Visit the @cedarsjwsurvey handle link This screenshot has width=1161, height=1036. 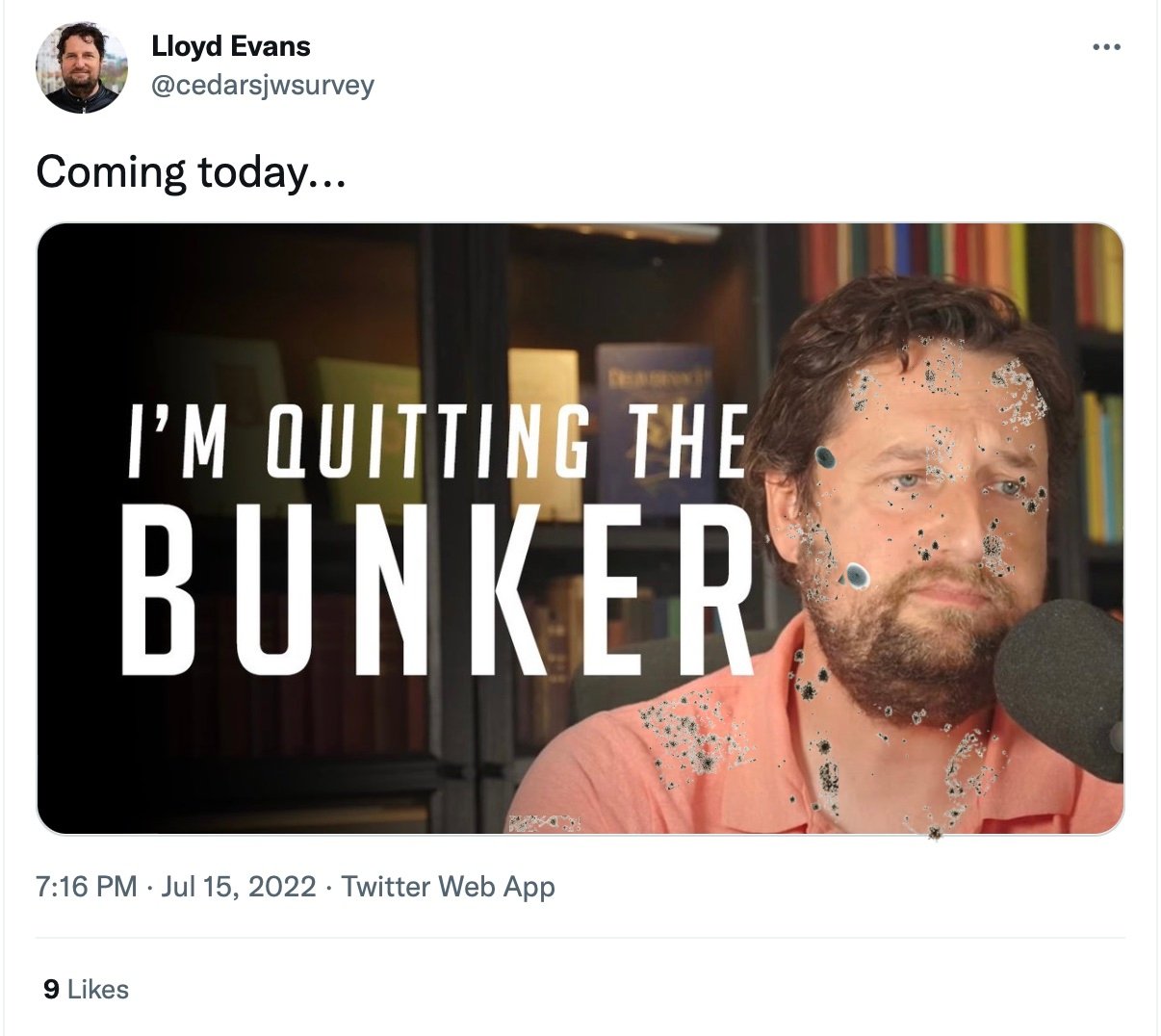click(262, 85)
